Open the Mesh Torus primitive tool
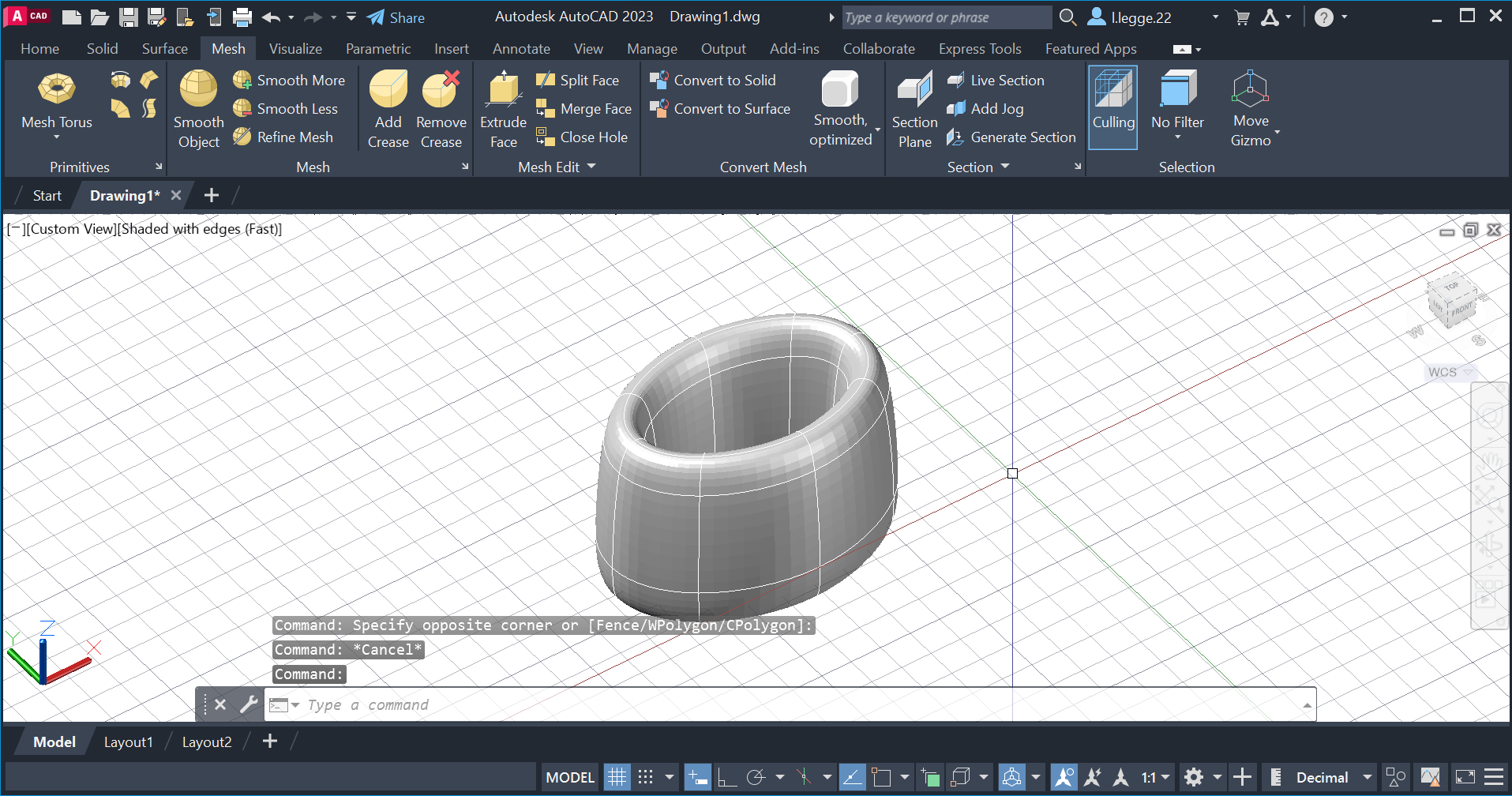1512x796 pixels. tap(57, 99)
